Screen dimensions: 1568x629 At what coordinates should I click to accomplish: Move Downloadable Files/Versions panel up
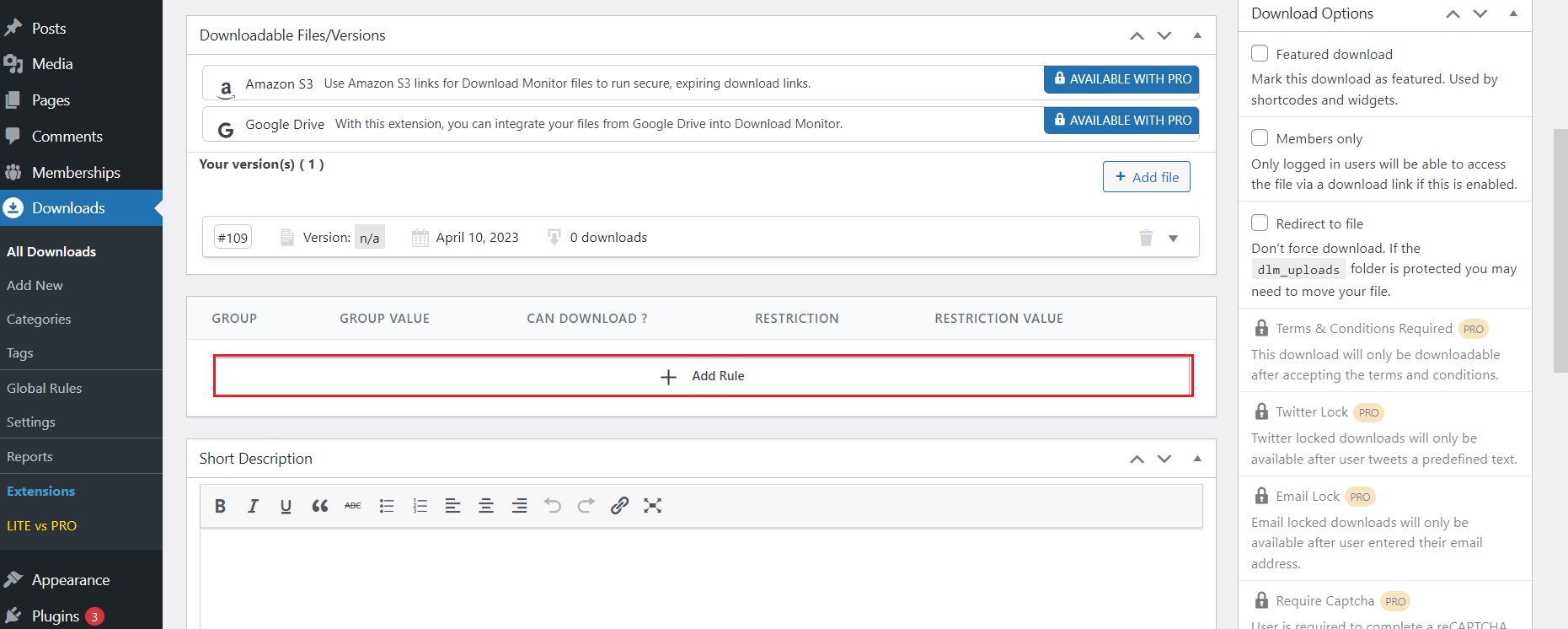[x=1137, y=35]
